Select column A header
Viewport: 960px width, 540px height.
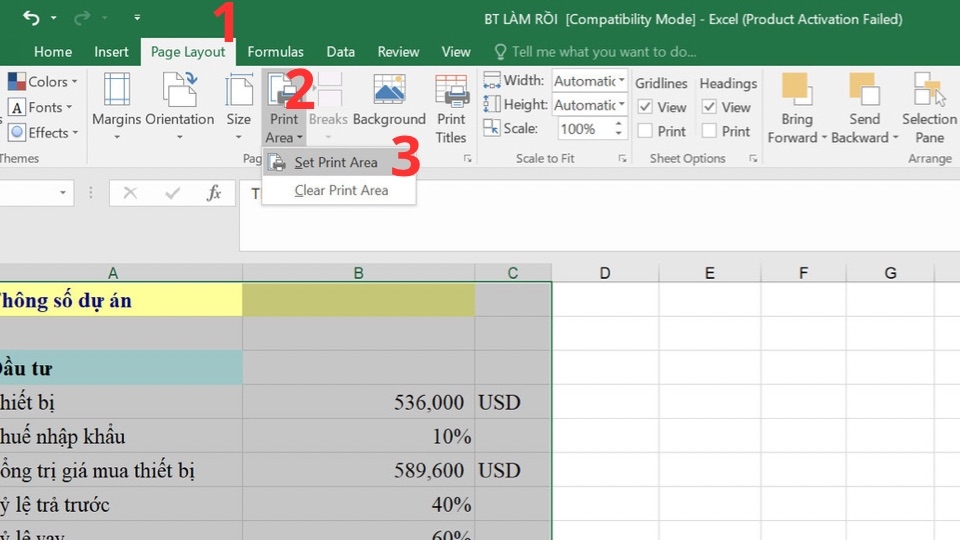pos(113,273)
